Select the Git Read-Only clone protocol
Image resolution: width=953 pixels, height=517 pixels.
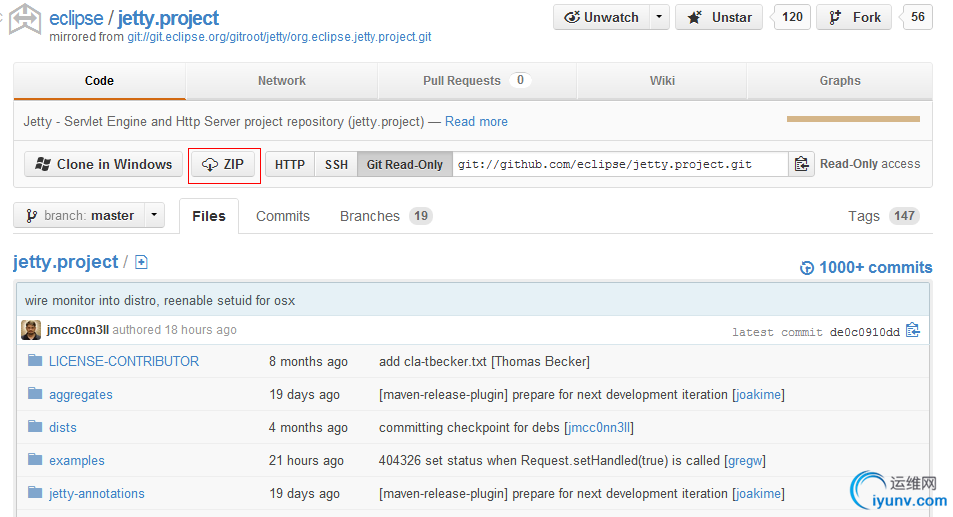pos(405,165)
